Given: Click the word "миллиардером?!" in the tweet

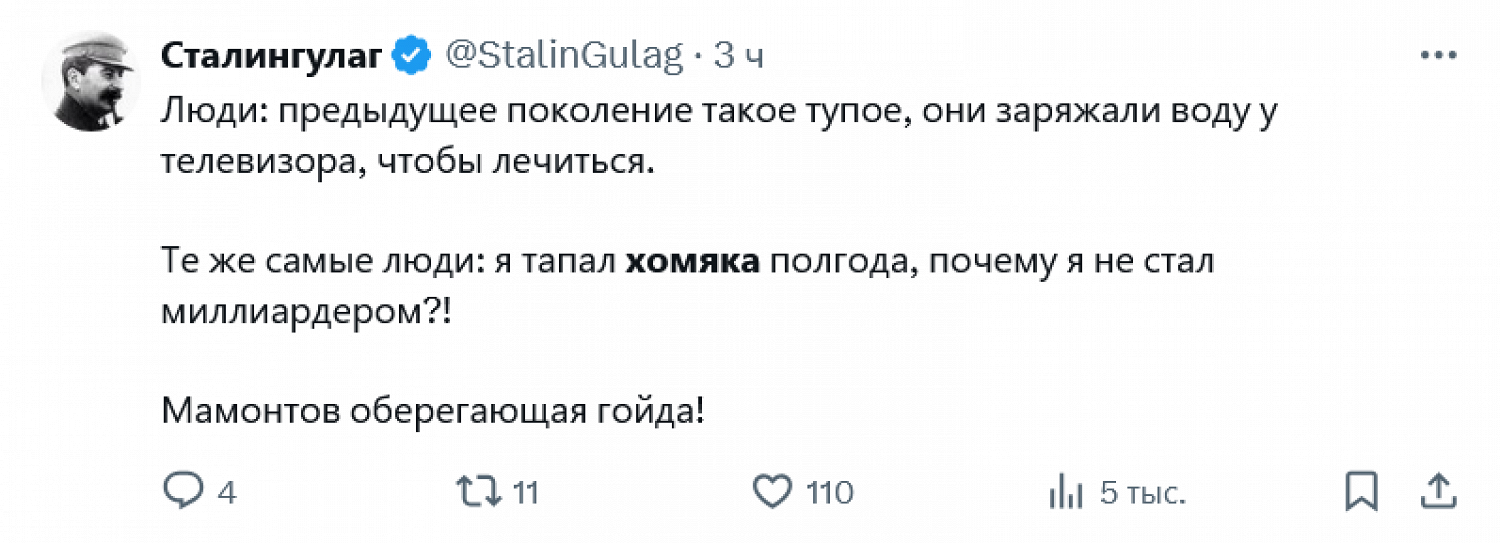Looking at the screenshot, I should 306,312.
